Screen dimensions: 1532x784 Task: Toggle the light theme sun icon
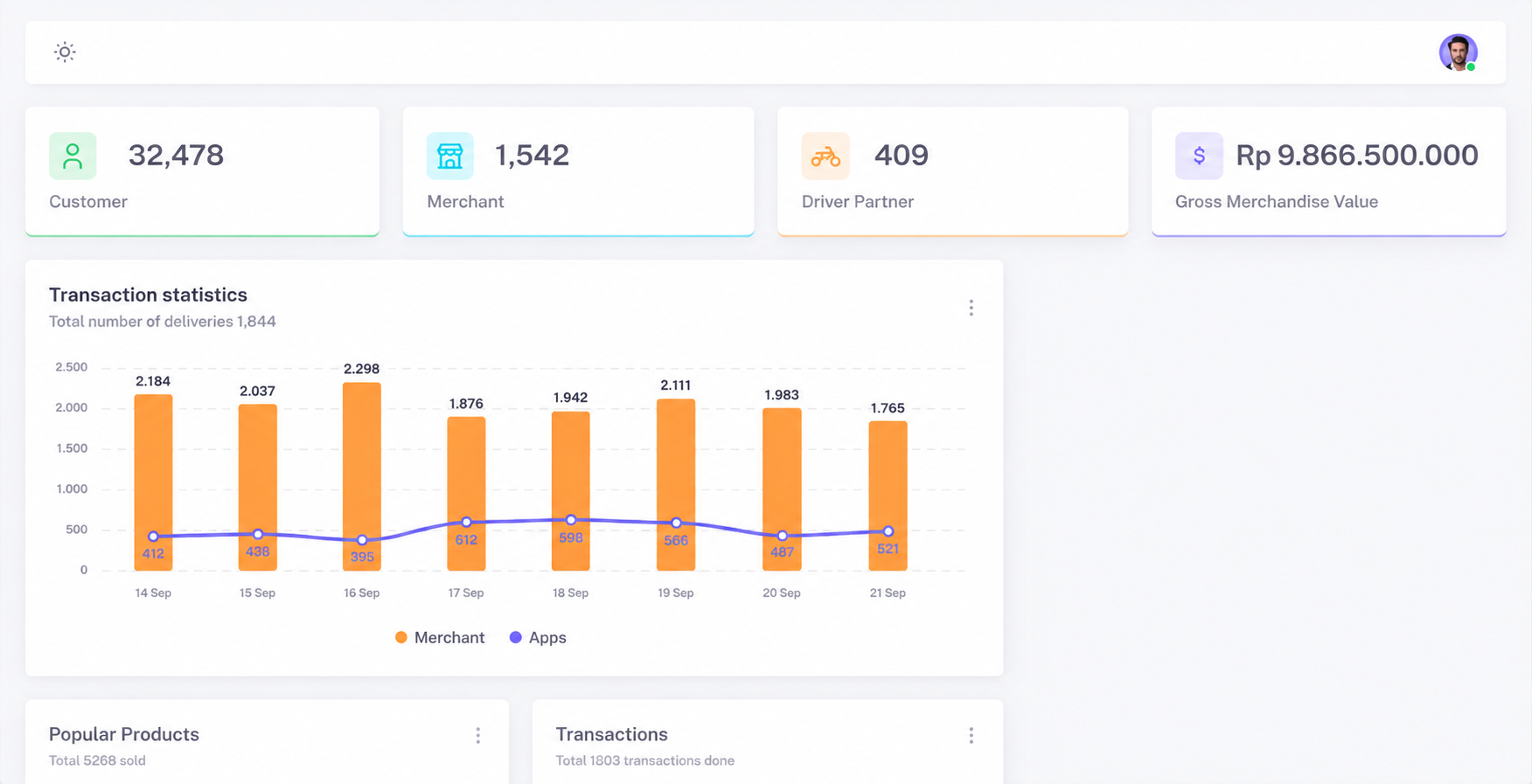(x=65, y=52)
